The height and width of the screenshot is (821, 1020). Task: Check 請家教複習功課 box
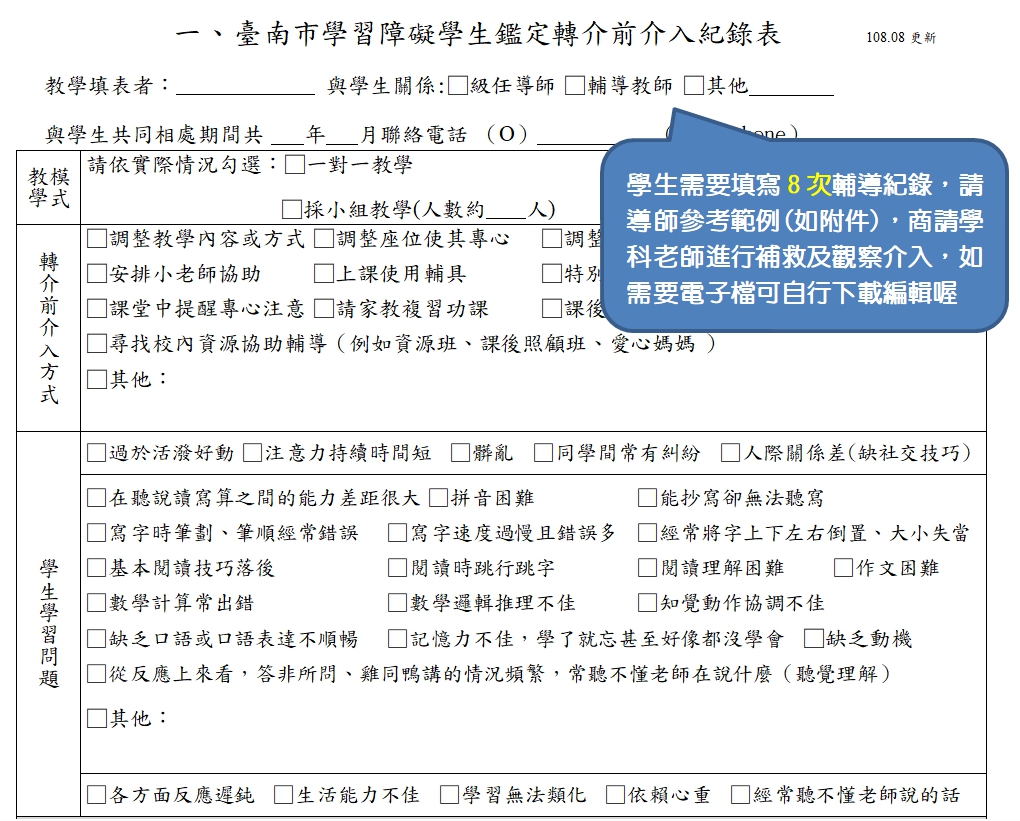[324, 308]
